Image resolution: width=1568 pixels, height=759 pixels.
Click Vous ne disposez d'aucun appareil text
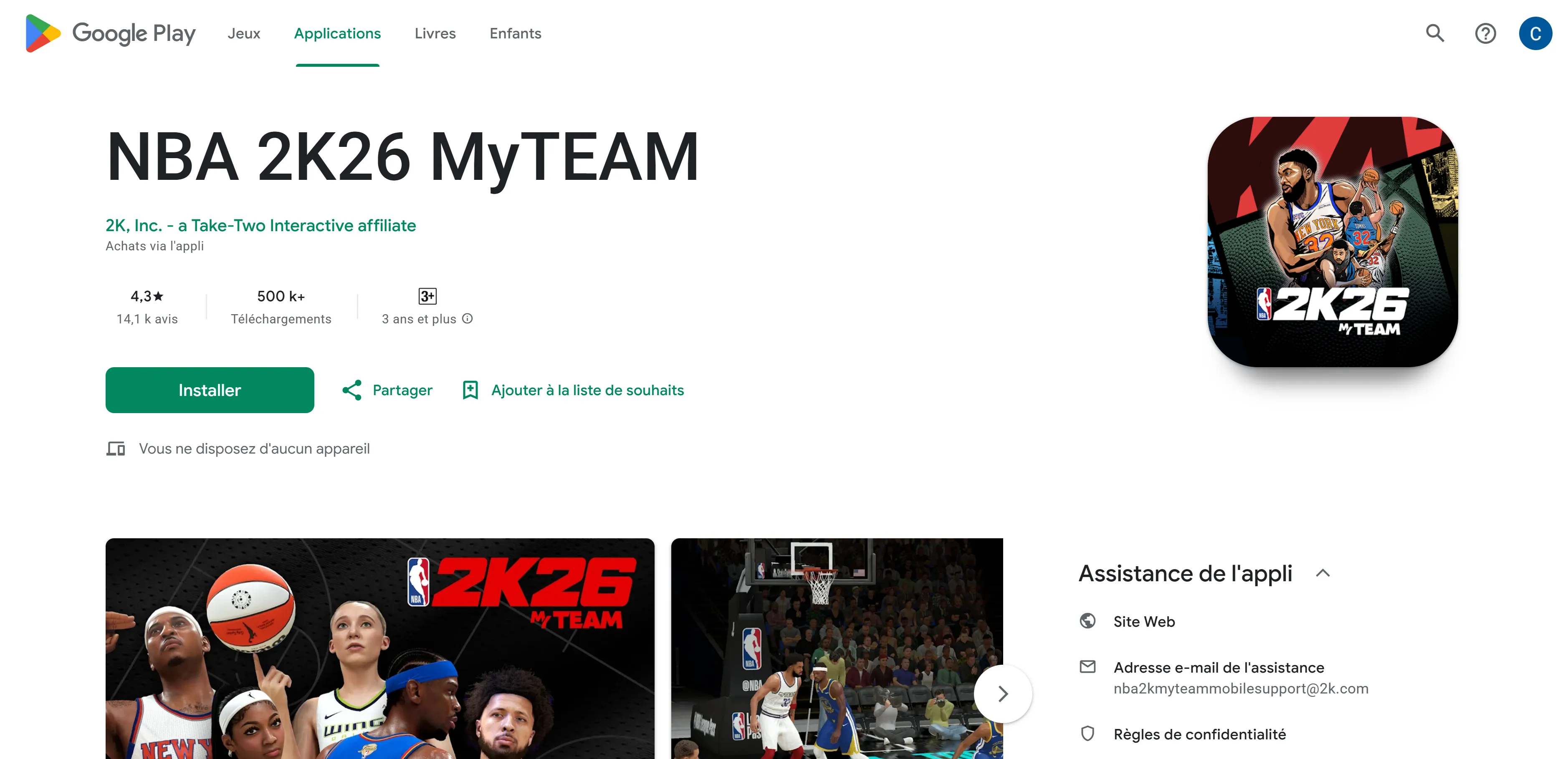click(x=254, y=449)
